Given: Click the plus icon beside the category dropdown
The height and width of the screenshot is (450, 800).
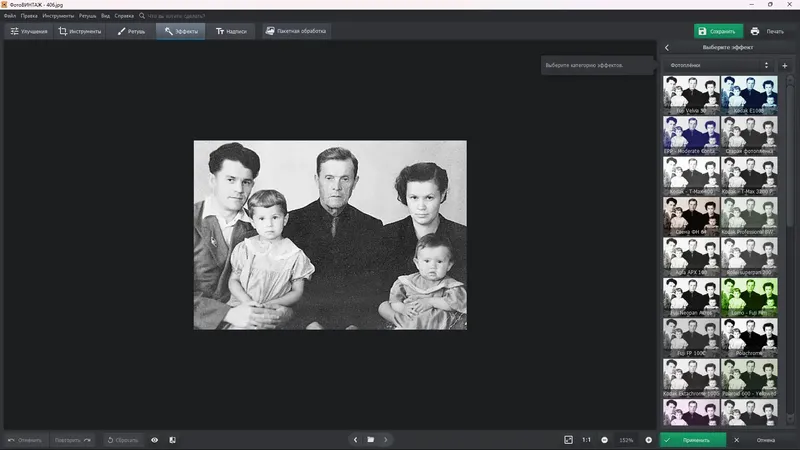Looking at the screenshot, I should tap(785, 65).
